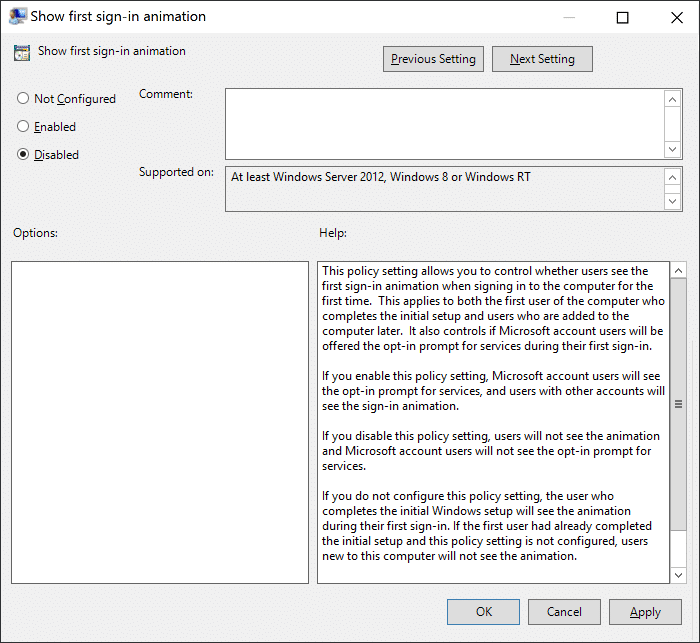The height and width of the screenshot is (643, 700).
Task: Apply the policy changes
Action: pyautogui.click(x=645, y=612)
